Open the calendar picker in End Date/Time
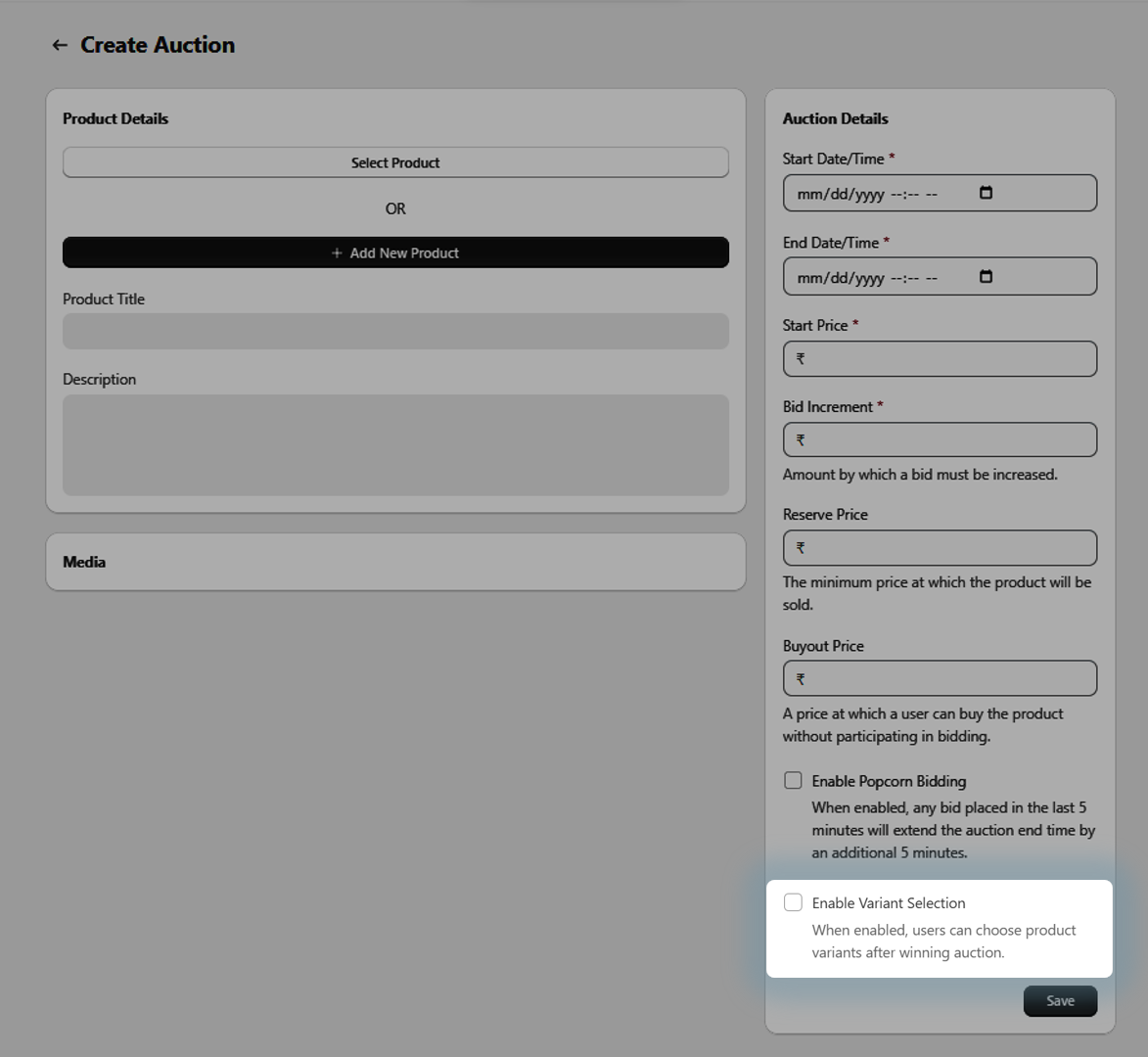Viewport: 1148px width, 1057px height. (x=986, y=277)
